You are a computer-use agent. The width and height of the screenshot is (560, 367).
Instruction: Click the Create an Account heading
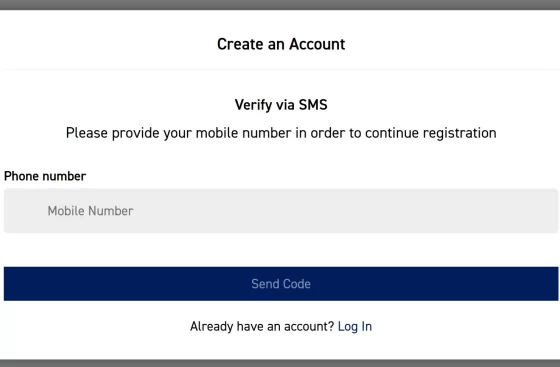click(x=281, y=44)
